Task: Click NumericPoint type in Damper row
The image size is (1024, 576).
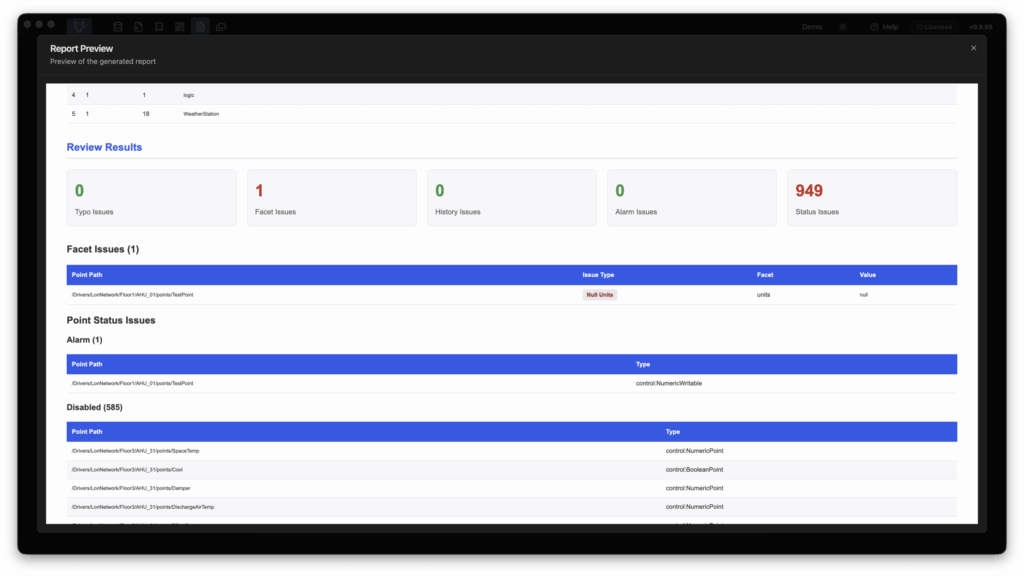Action: 694,488
